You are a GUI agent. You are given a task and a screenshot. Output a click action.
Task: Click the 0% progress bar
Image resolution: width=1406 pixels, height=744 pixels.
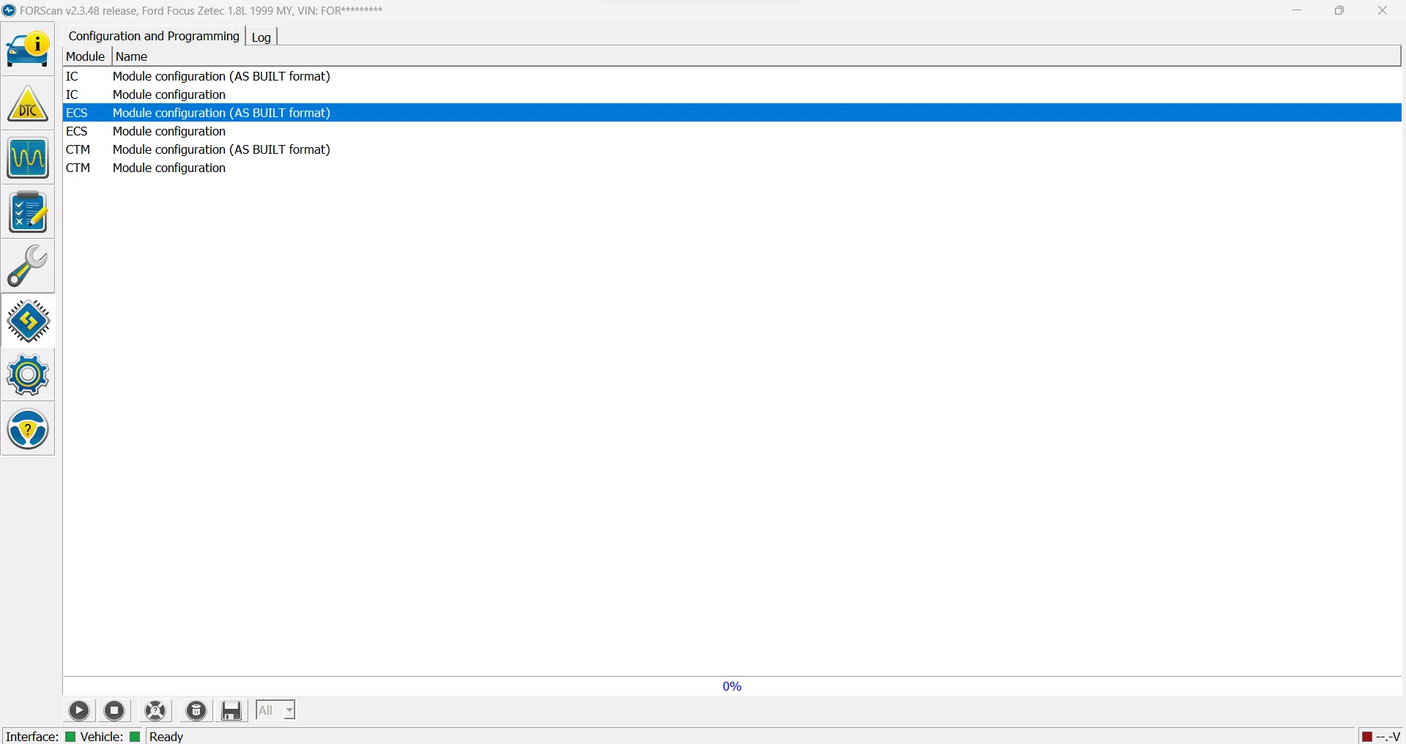(x=731, y=686)
